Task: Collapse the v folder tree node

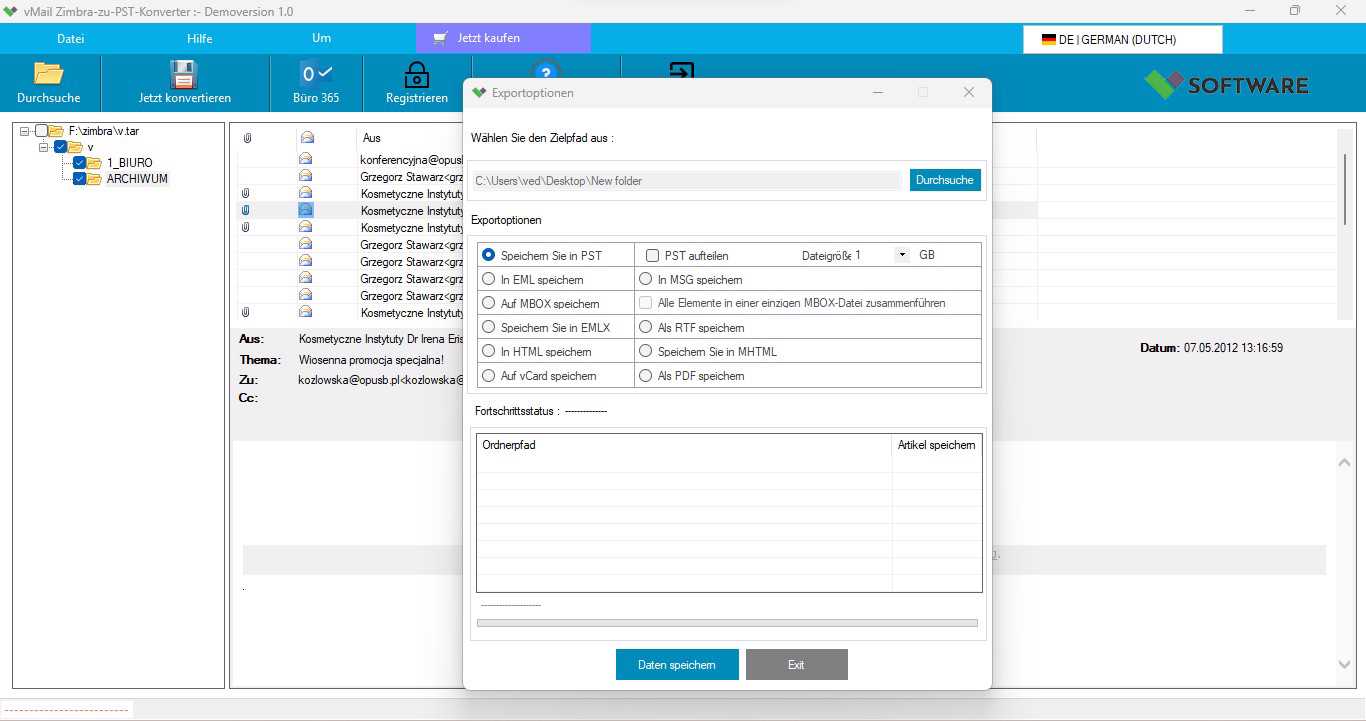Action: [44, 147]
